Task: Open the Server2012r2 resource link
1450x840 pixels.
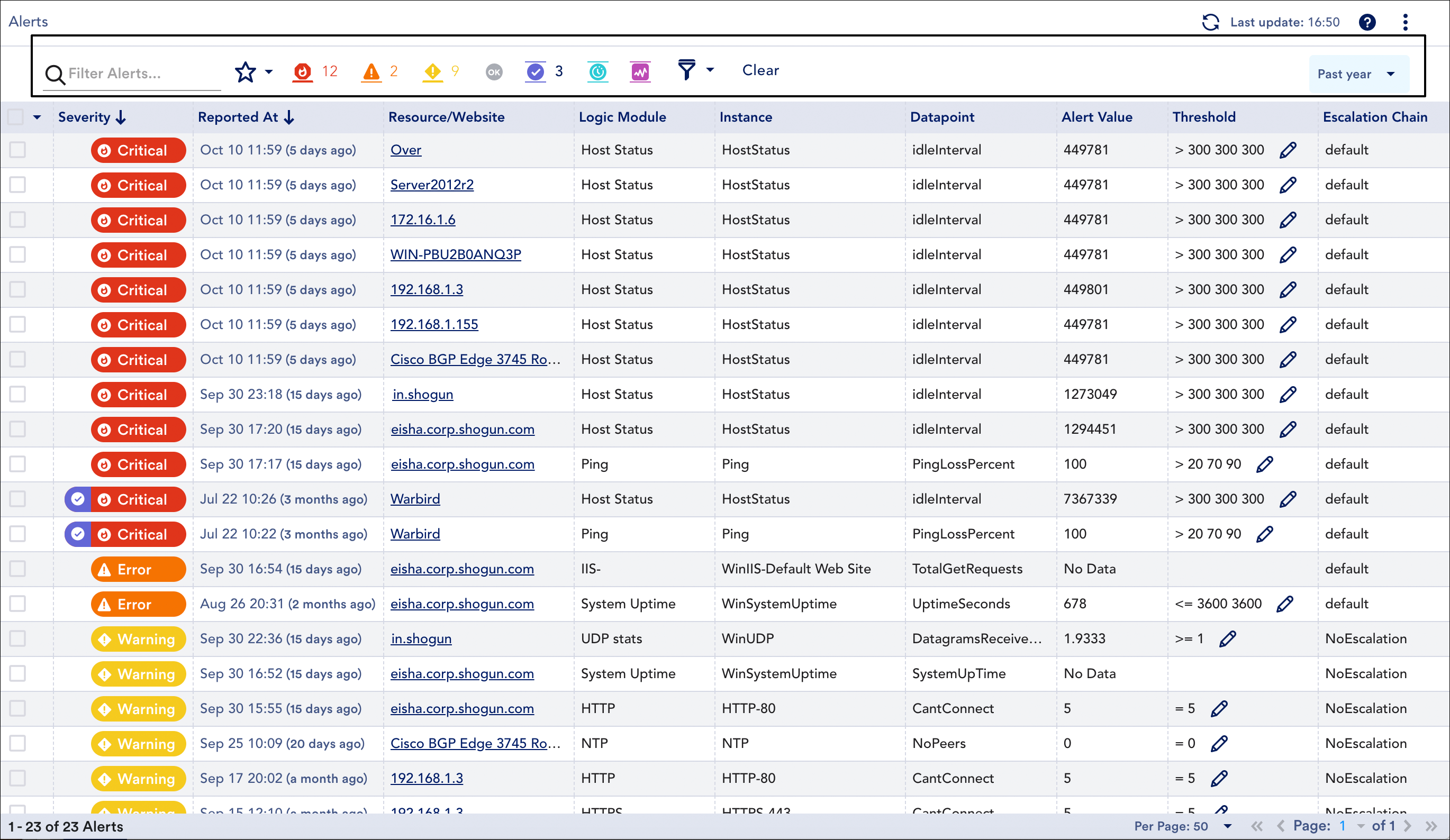Action: point(432,185)
